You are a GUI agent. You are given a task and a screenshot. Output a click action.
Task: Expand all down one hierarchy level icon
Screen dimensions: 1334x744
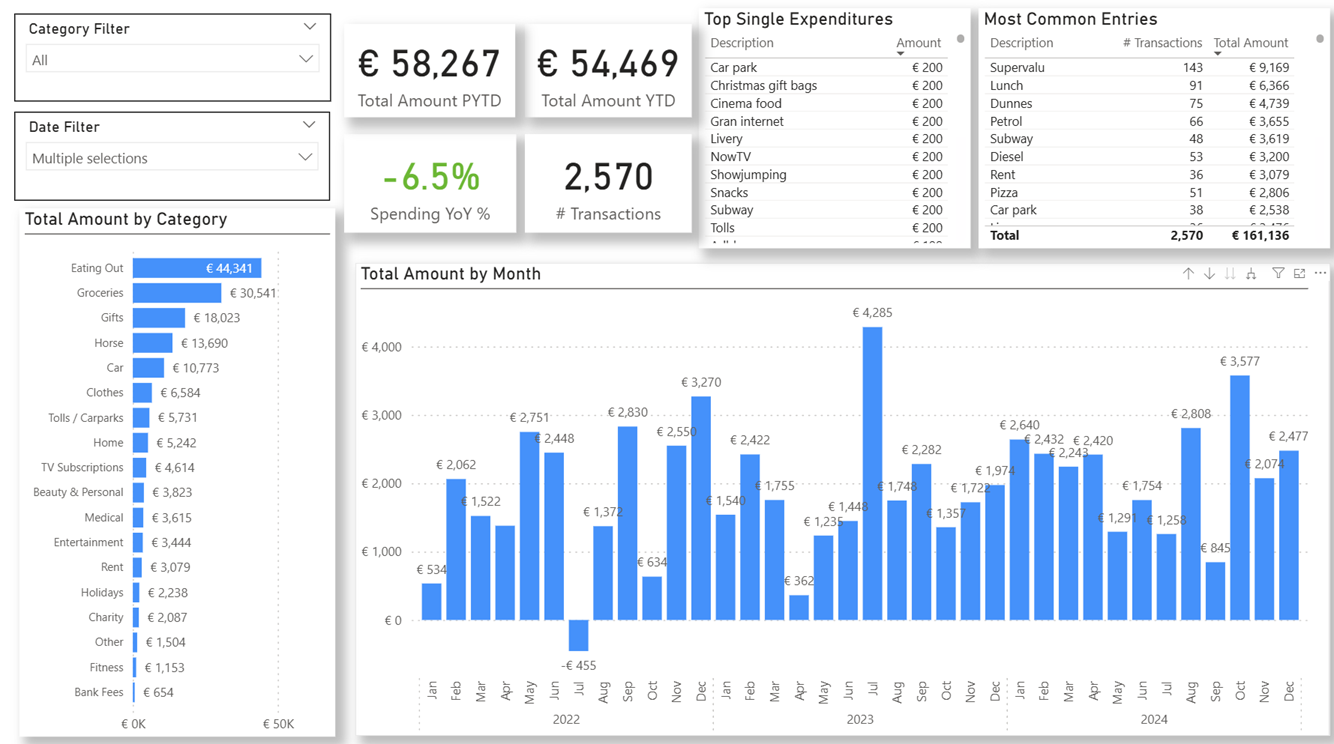pos(1251,273)
